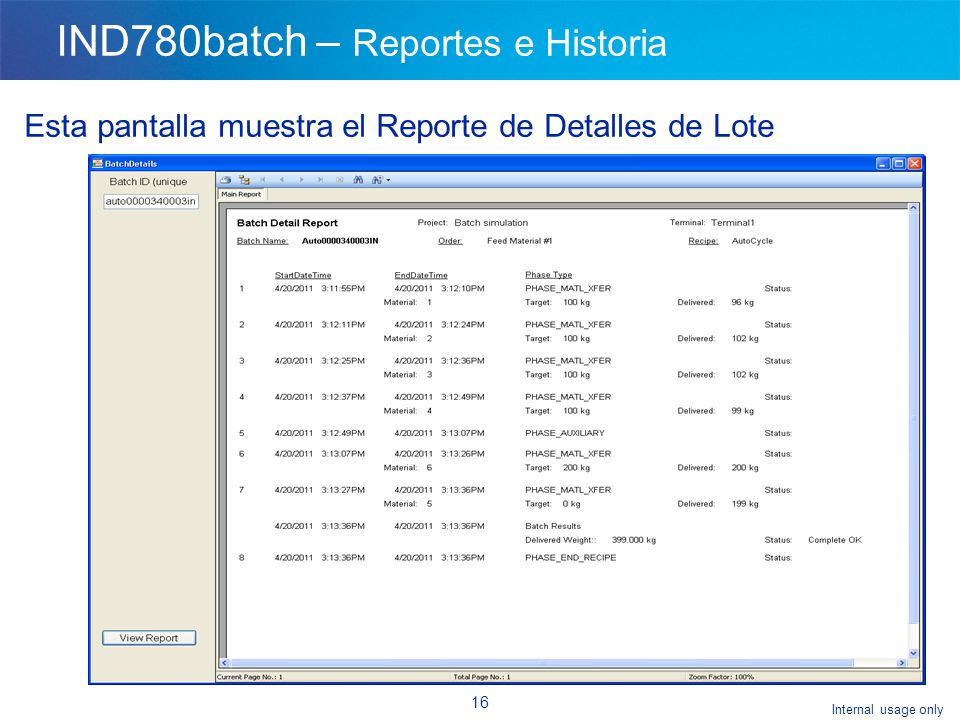
Task: Close the current report view icon
Action: click(x=340, y=180)
